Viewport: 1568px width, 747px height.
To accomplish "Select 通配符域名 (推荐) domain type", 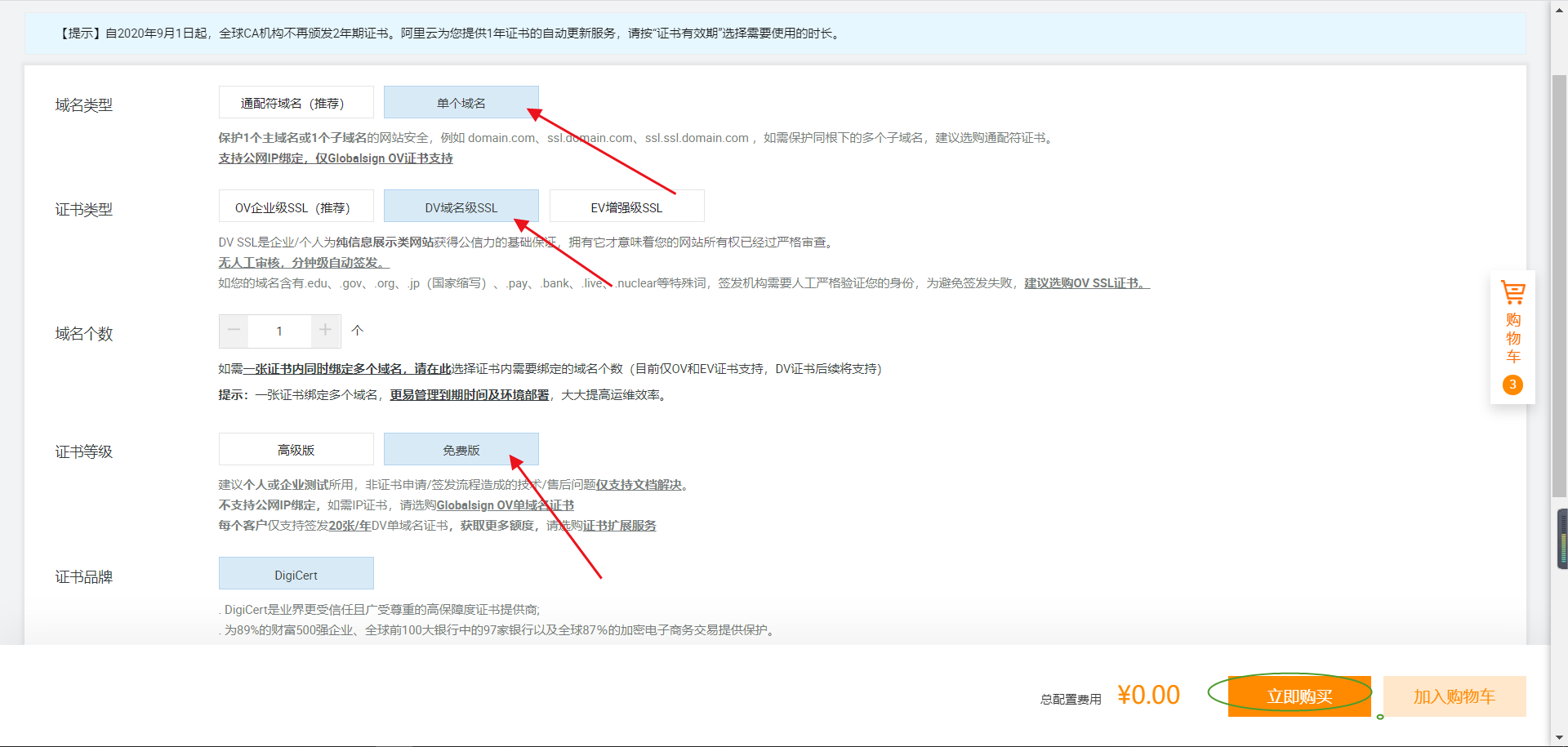I will coord(296,103).
